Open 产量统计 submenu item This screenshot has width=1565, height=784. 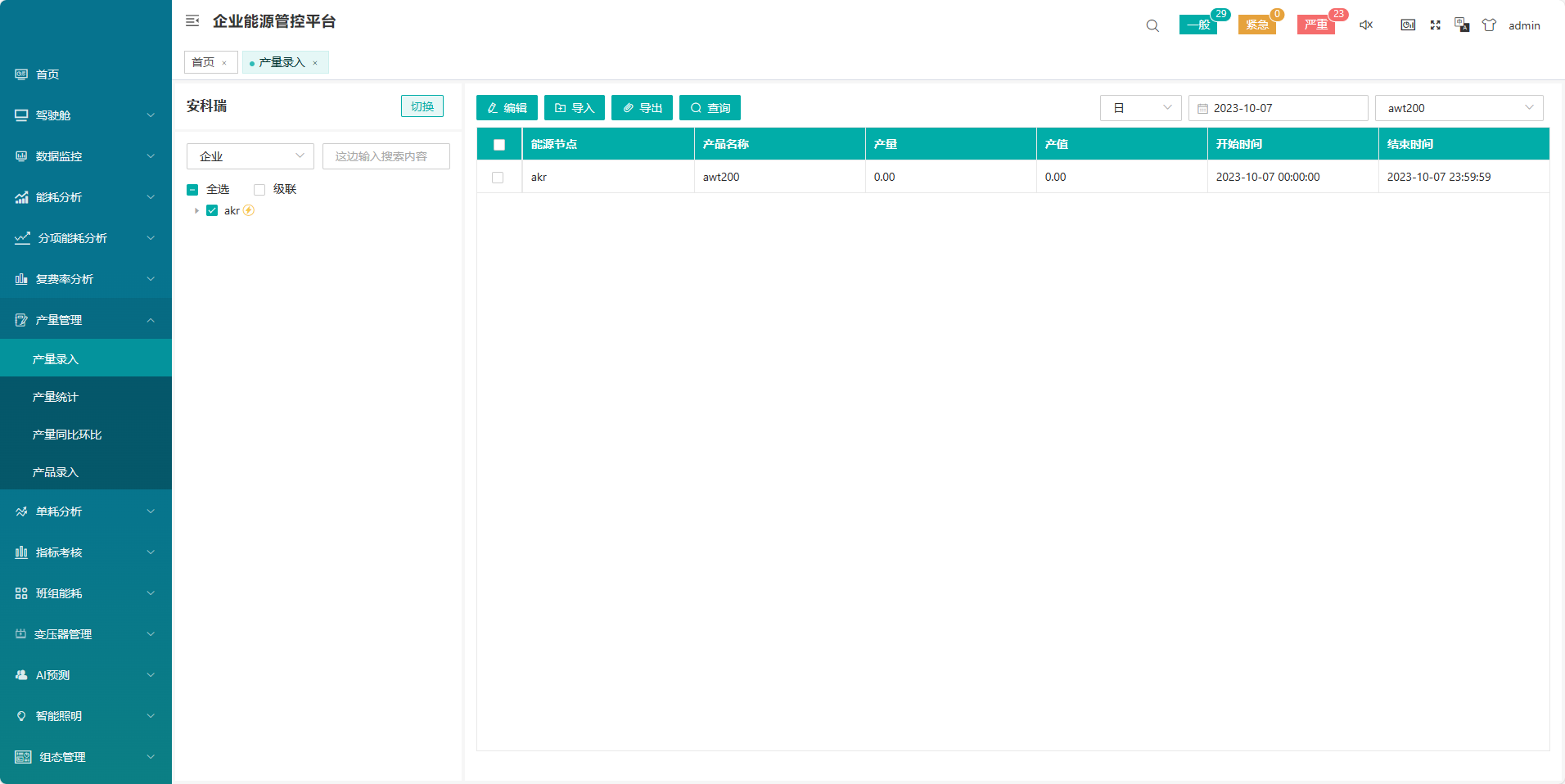(55, 397)
